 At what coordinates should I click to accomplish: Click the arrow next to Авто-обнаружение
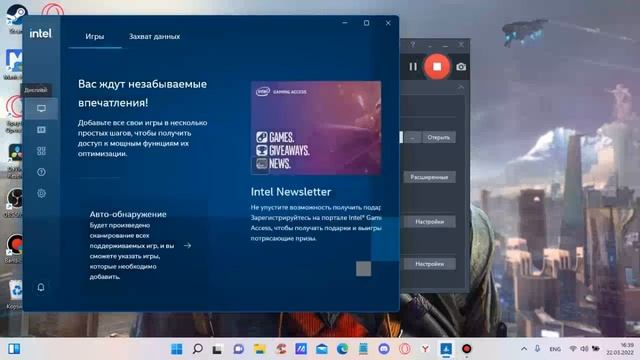click(187, 246)
